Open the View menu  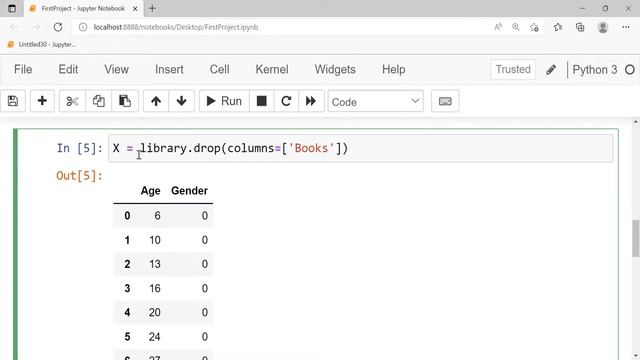coord(116,69)
